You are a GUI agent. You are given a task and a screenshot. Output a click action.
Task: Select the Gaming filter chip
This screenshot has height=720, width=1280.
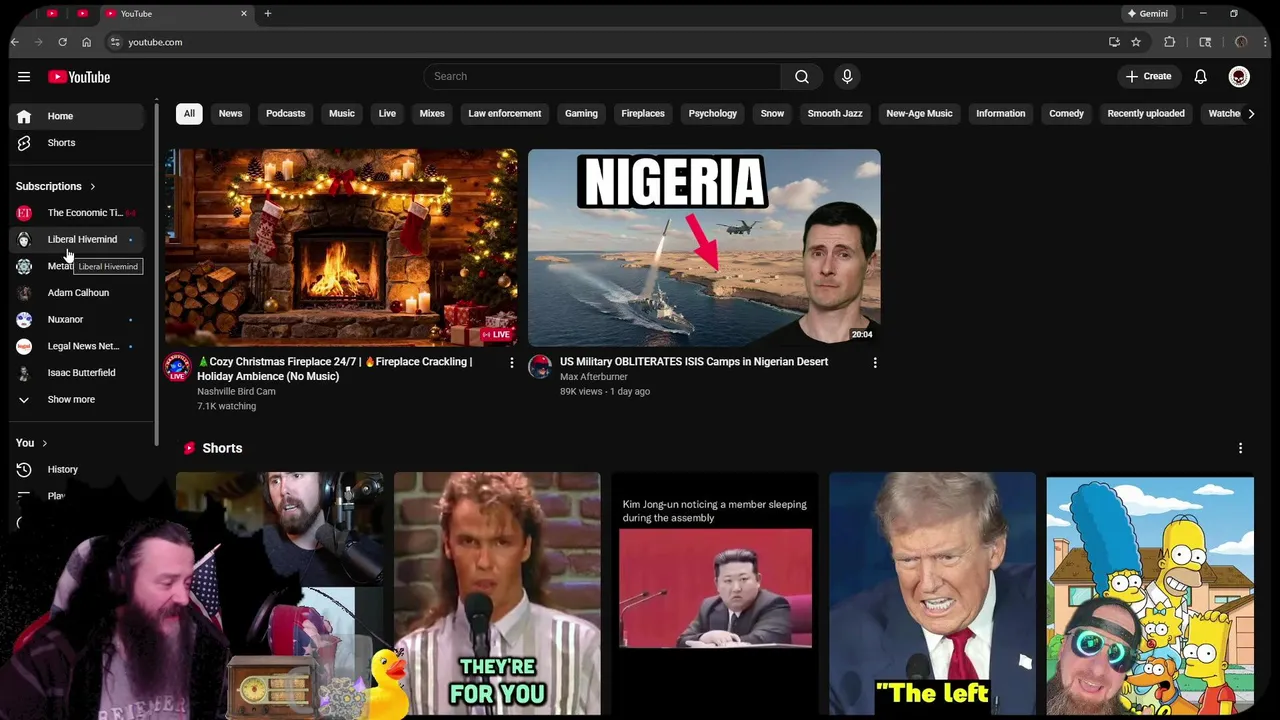[581, 114]
